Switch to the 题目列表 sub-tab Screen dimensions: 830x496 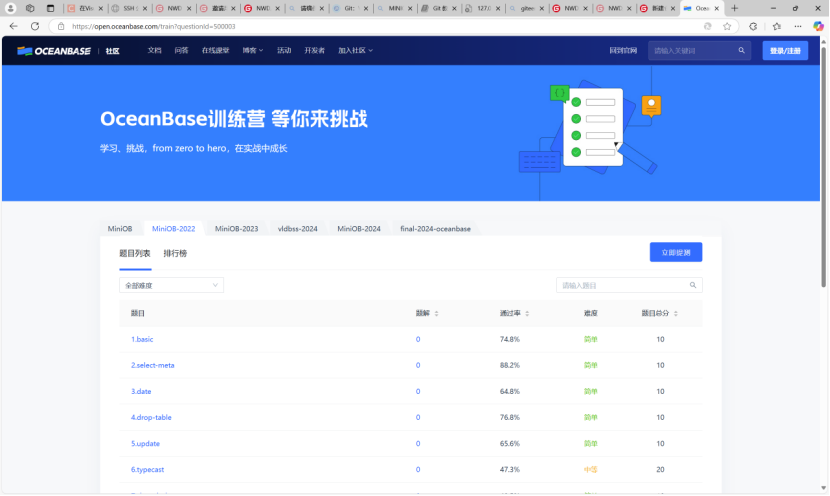134,253
